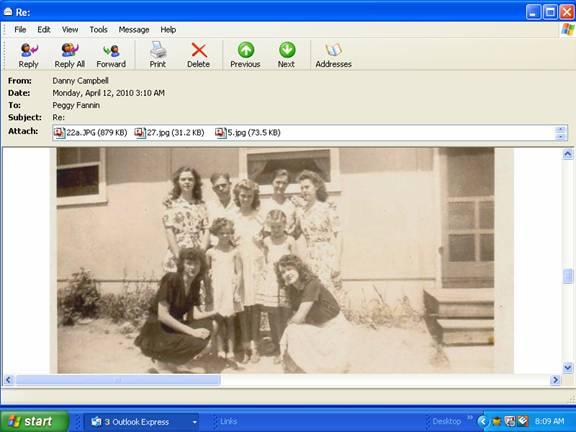Expand the Outlook Express taskbar group arrow

pos(195,422)
